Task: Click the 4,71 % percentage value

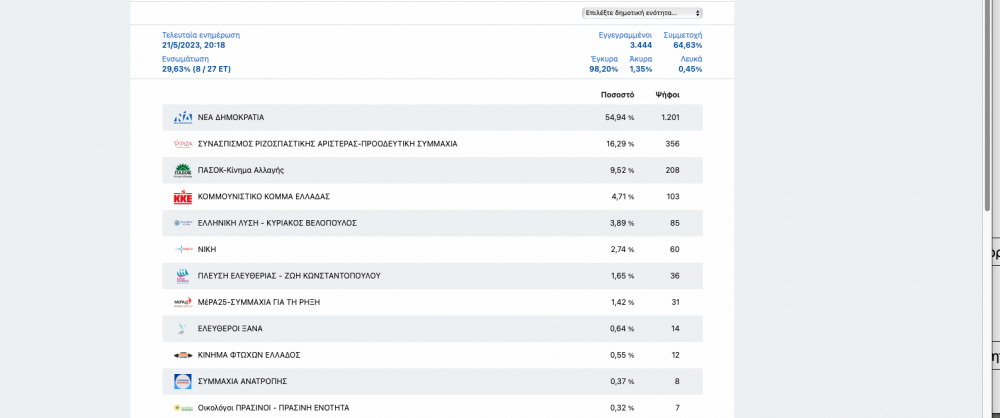Action: pyautogui.click(x=622, y=197)
